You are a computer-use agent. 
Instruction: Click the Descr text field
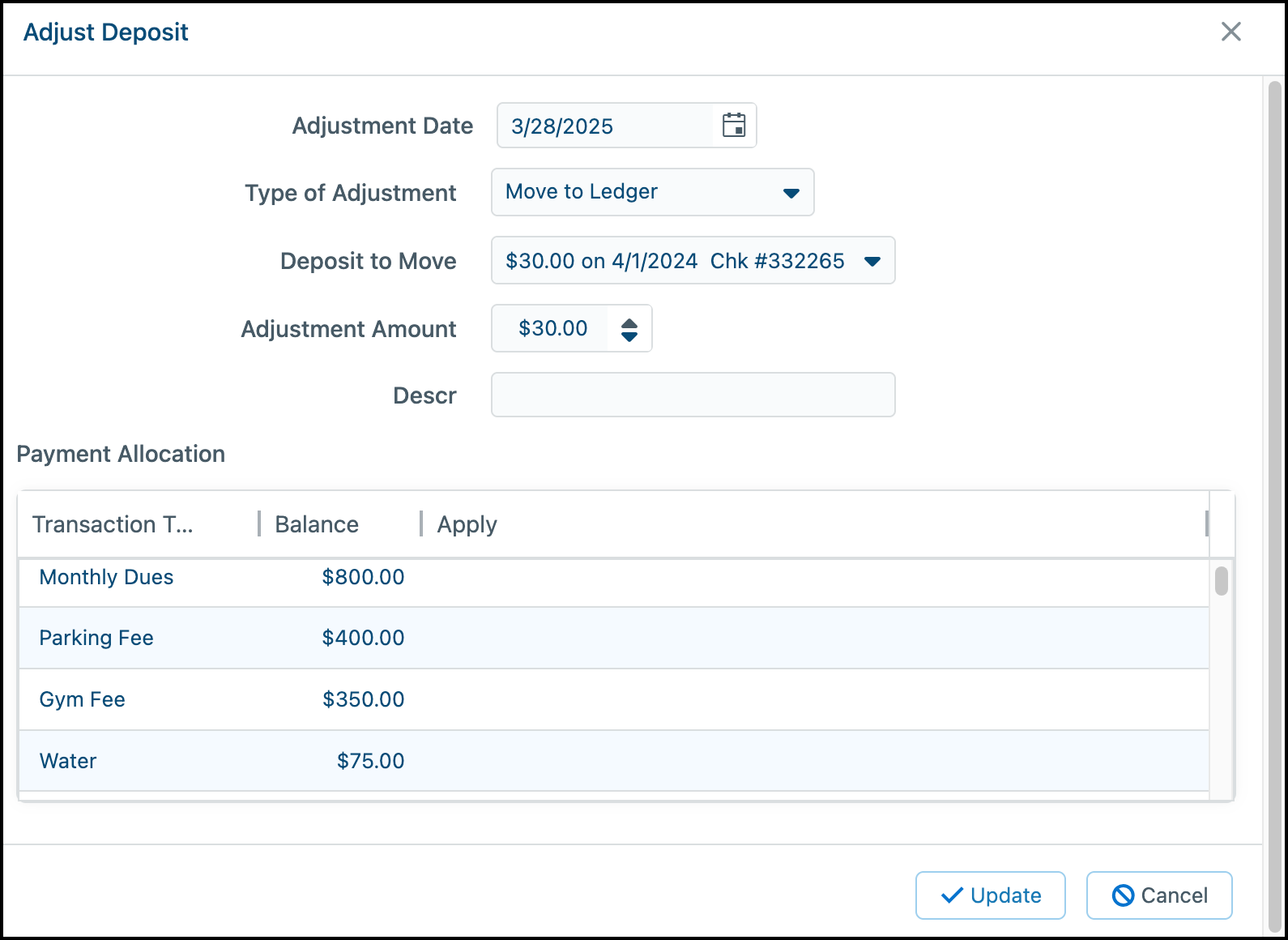pos(693,395)
